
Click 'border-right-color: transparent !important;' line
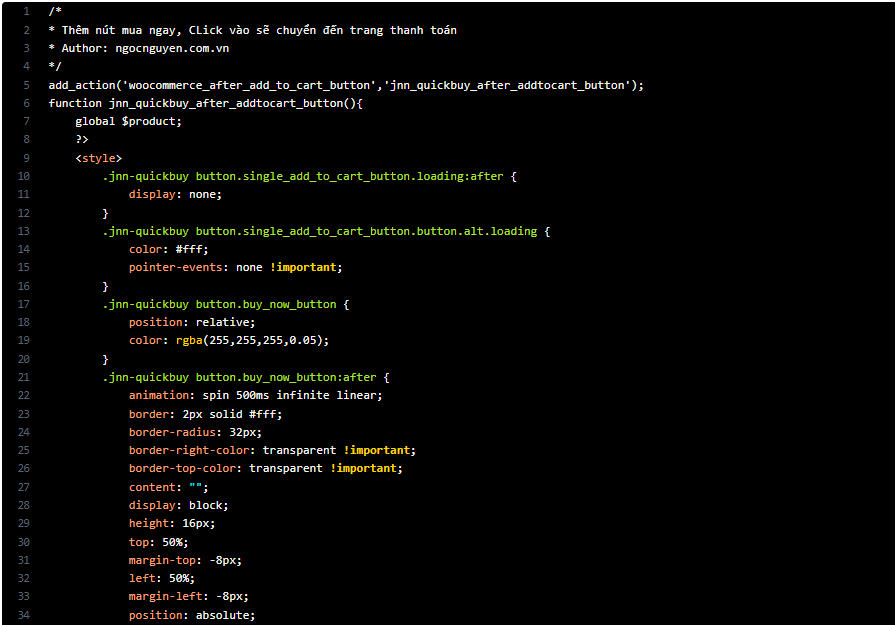click(272, 450)
